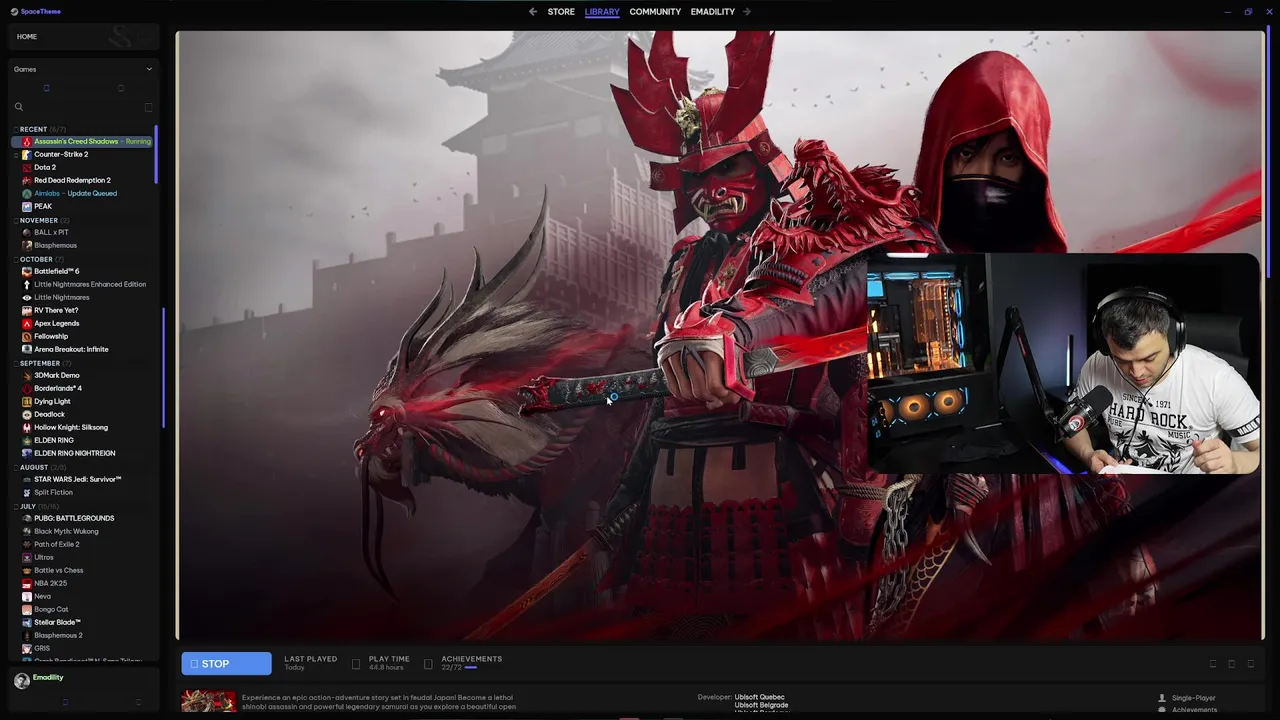Viewport: 1280px width, 720px height.
Task: Select Black Myth: Wukong entry
Action: pyautogui.click(x=66, y=532)
